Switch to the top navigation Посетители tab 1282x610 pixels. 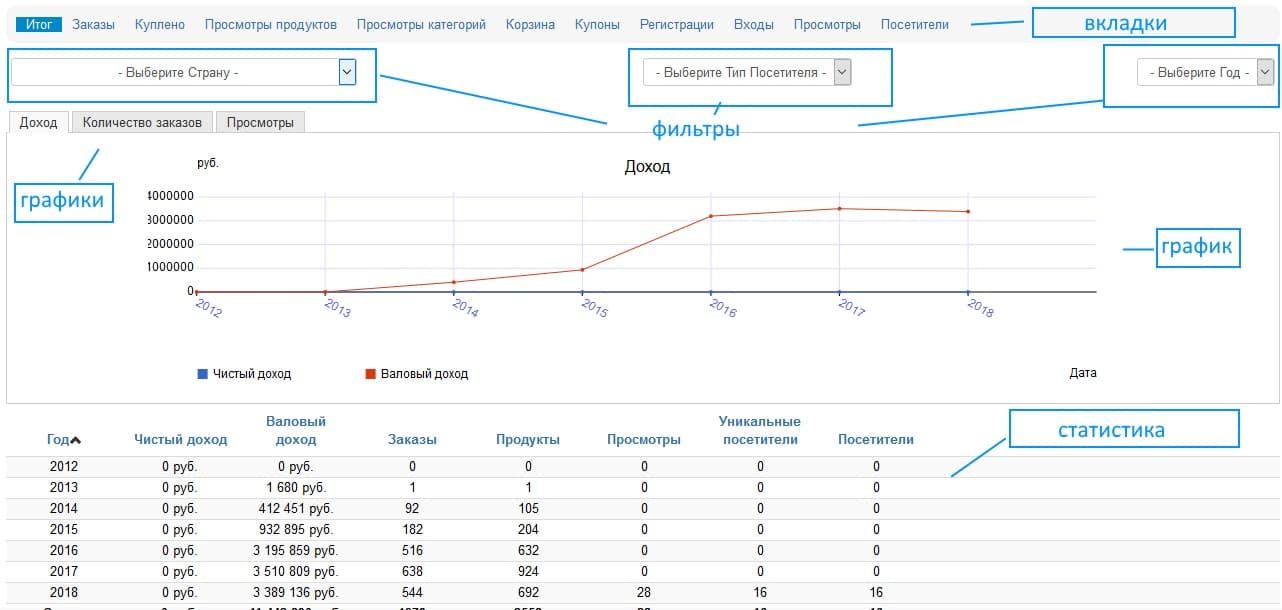point(915,24)
